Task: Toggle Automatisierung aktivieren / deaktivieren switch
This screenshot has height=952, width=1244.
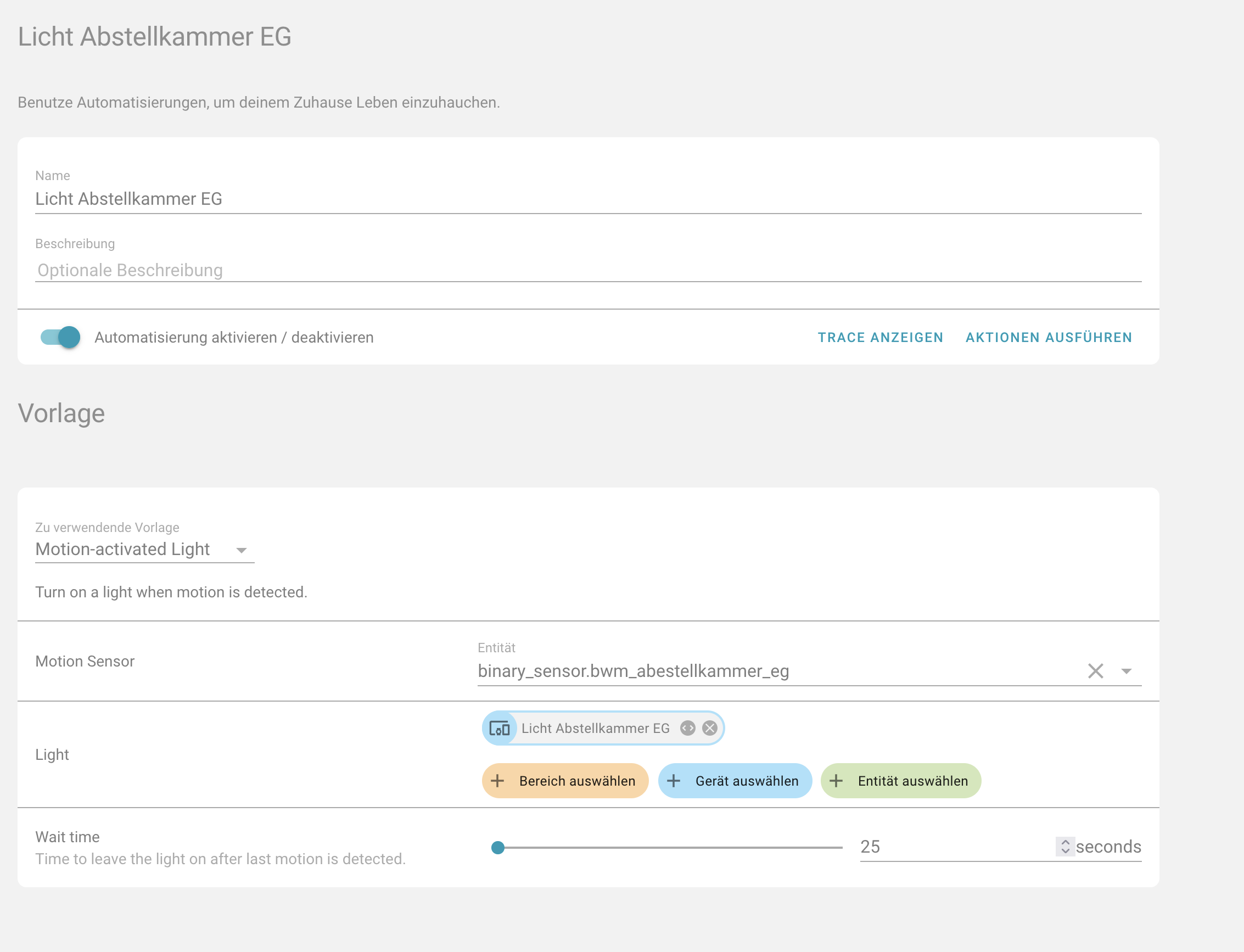Action: click(60, 337)
